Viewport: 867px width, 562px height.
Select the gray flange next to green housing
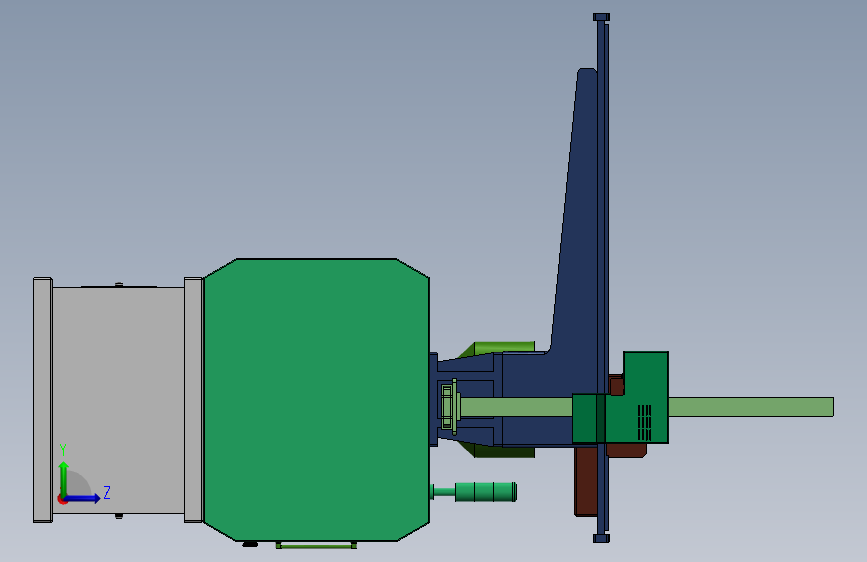pyautogui.click(x=194, y=400)
